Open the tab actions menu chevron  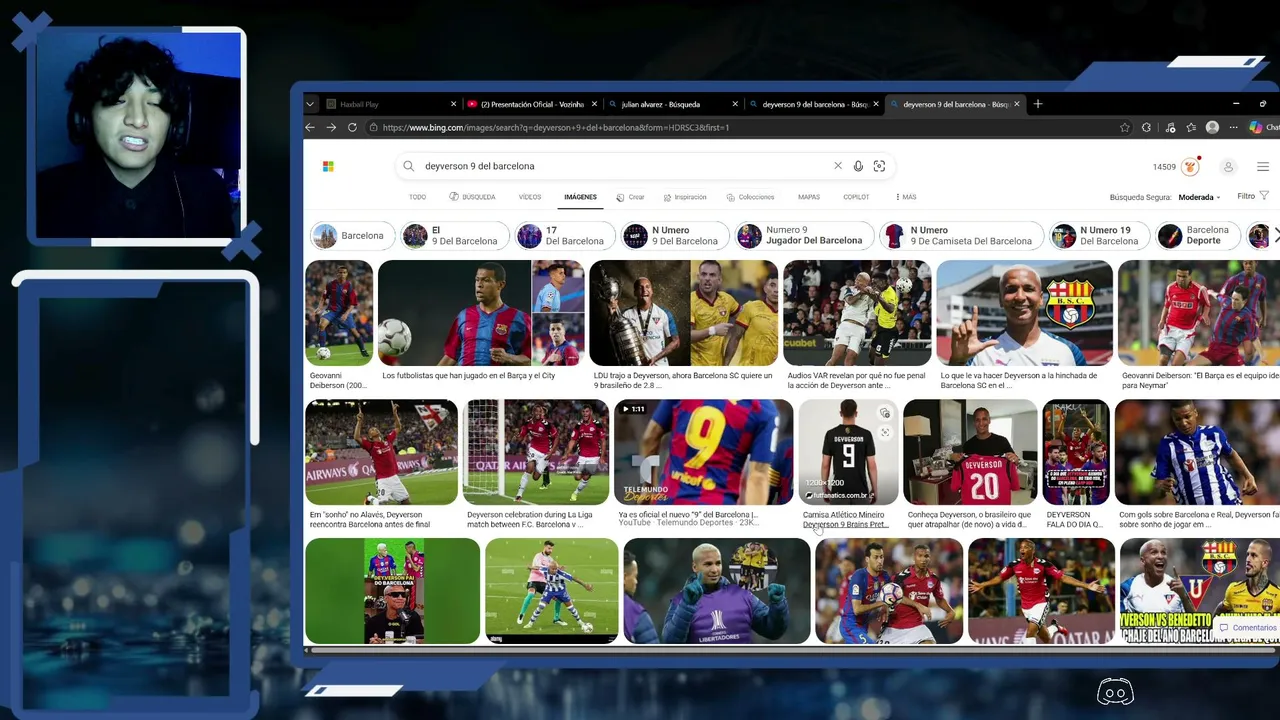click(x=310, y=104)
